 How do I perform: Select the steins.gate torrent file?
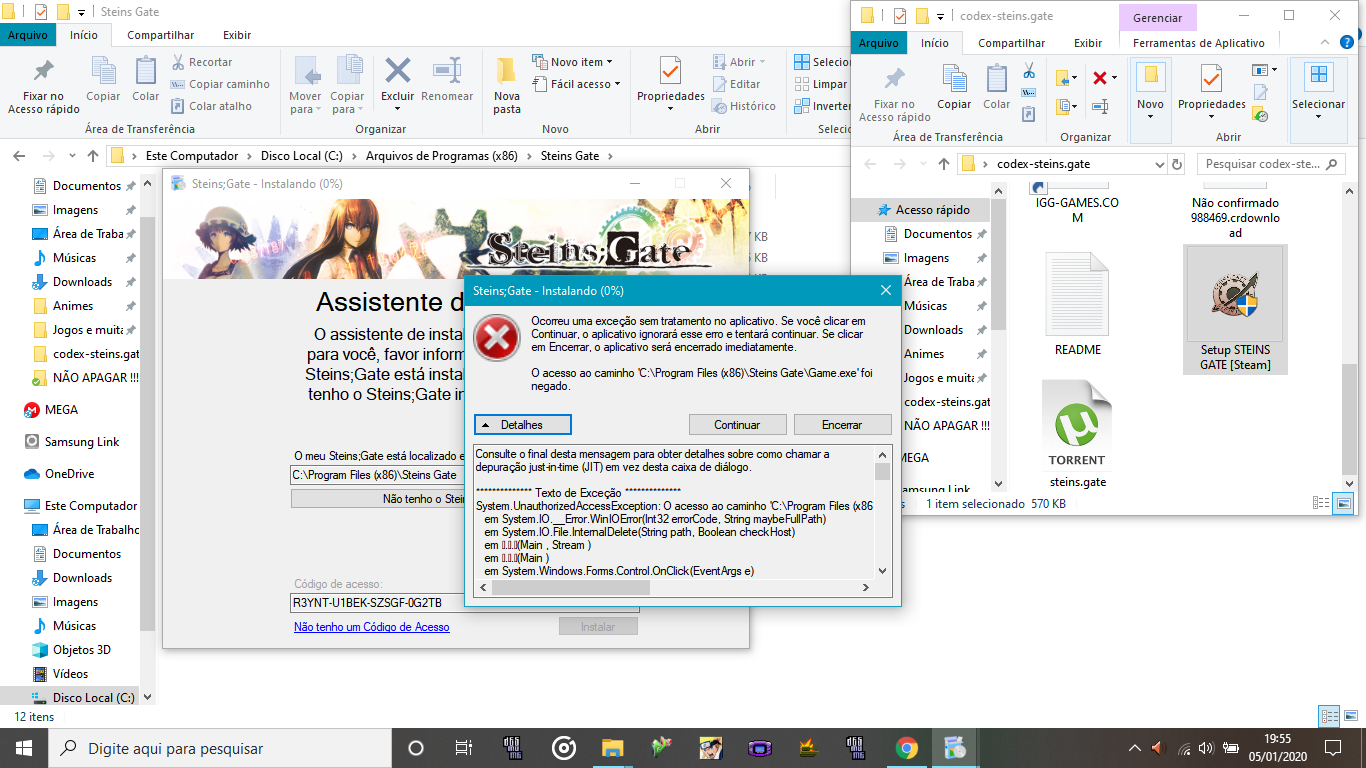pos(1077,436)
